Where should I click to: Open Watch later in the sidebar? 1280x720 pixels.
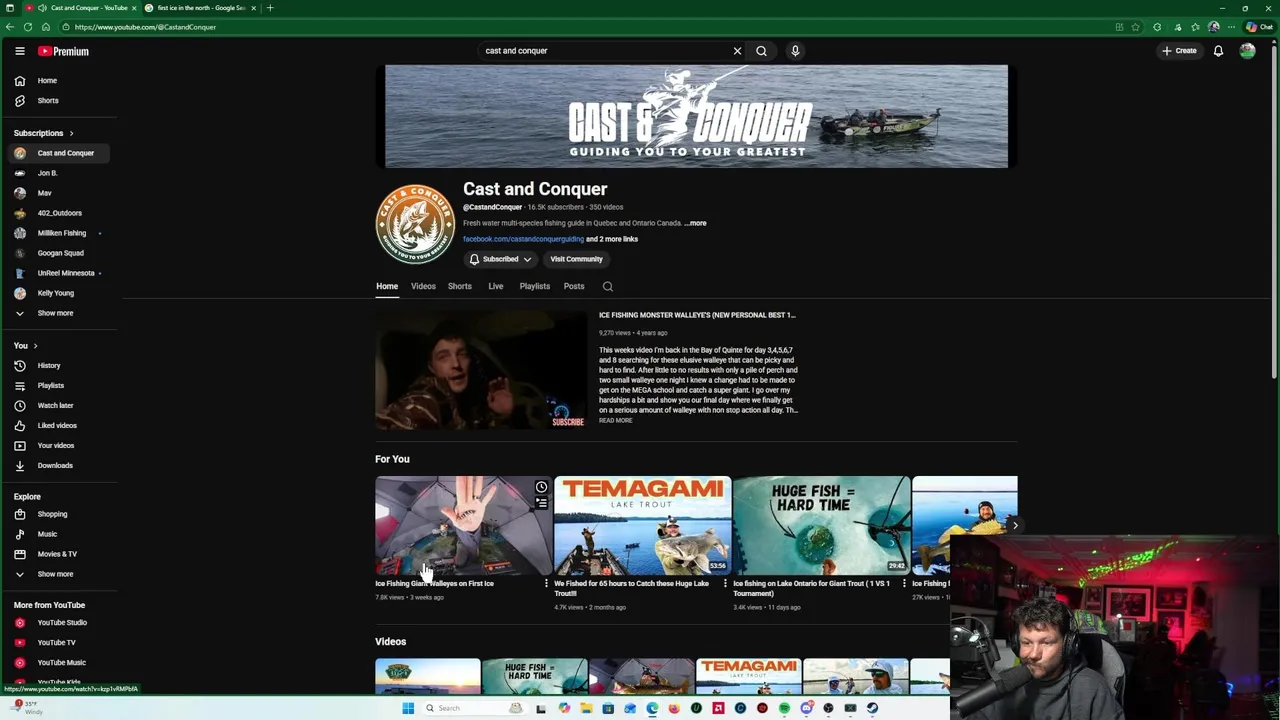pos(60,406)
